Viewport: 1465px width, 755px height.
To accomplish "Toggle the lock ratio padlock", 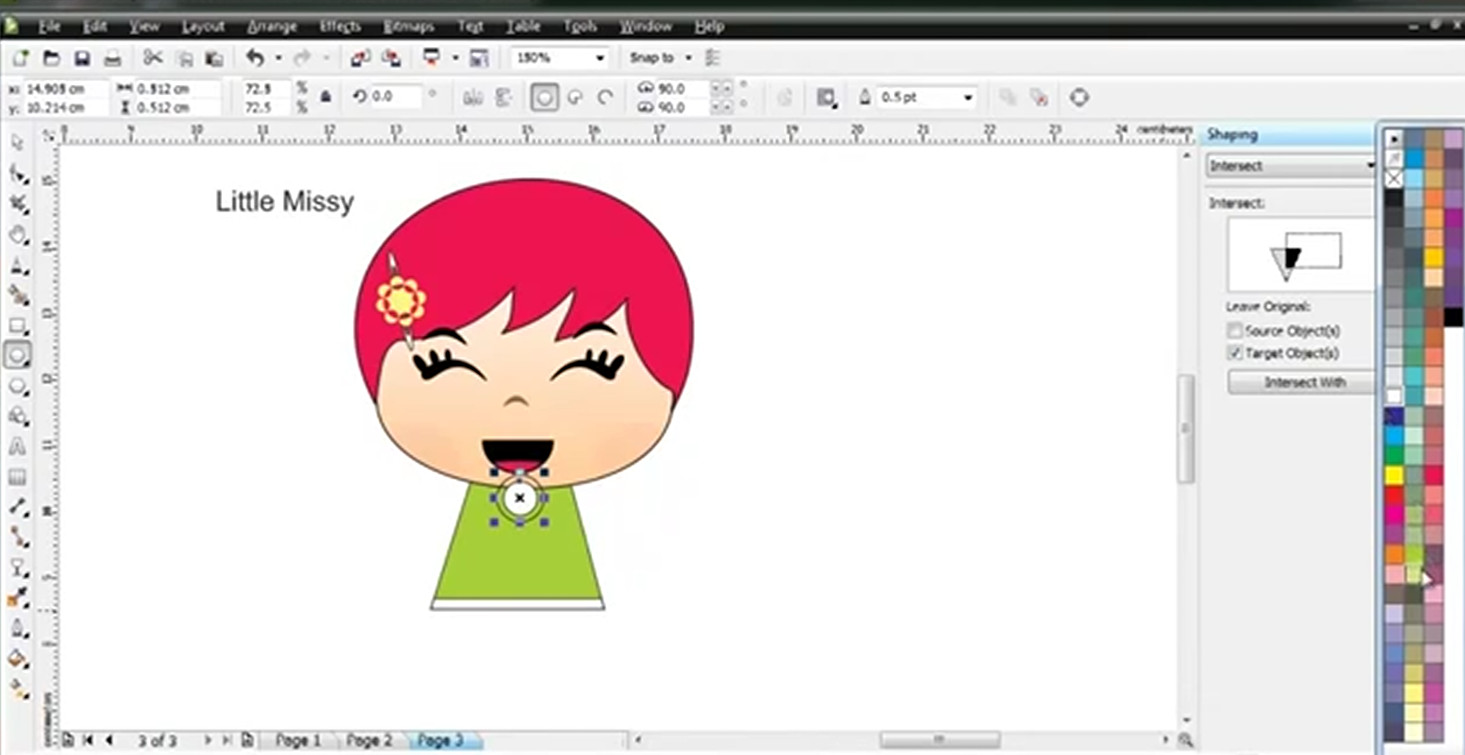I will 325,97.
